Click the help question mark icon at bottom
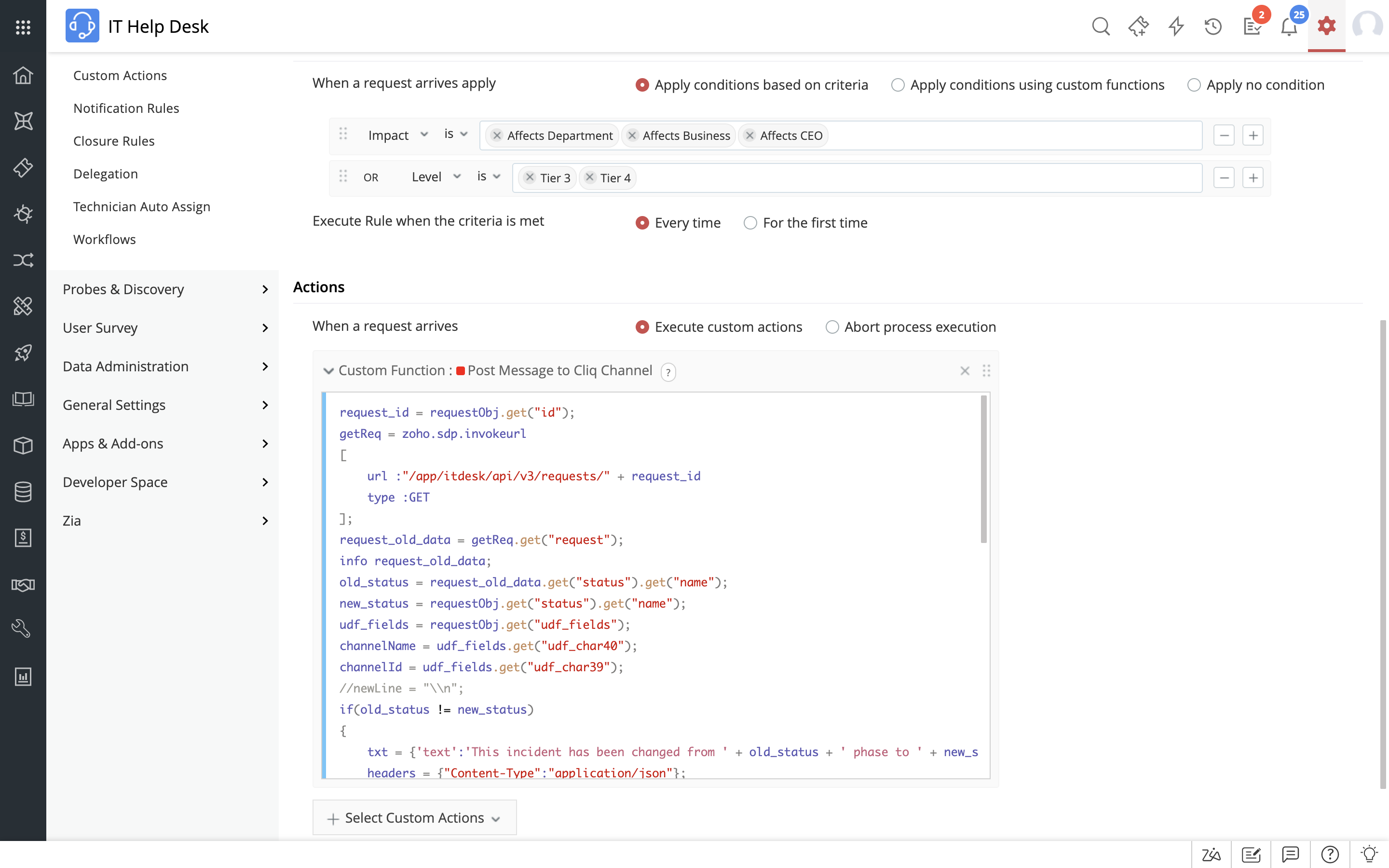The image size is (1389, 868). [1329, 855]
